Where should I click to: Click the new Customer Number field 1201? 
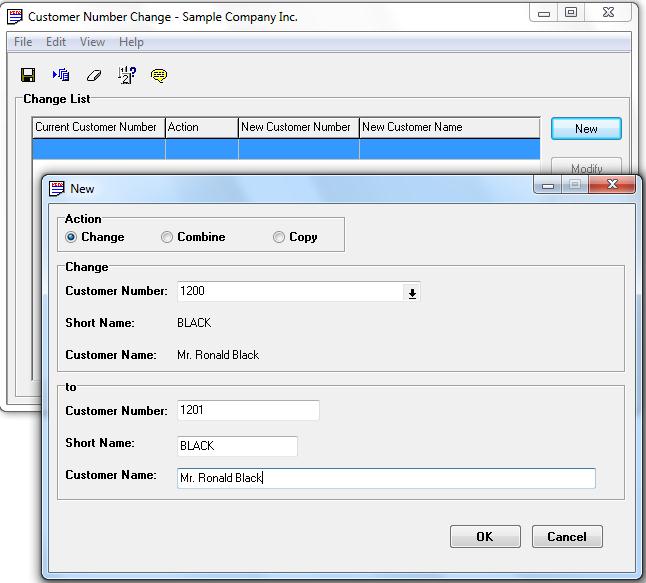coord(248,410)
